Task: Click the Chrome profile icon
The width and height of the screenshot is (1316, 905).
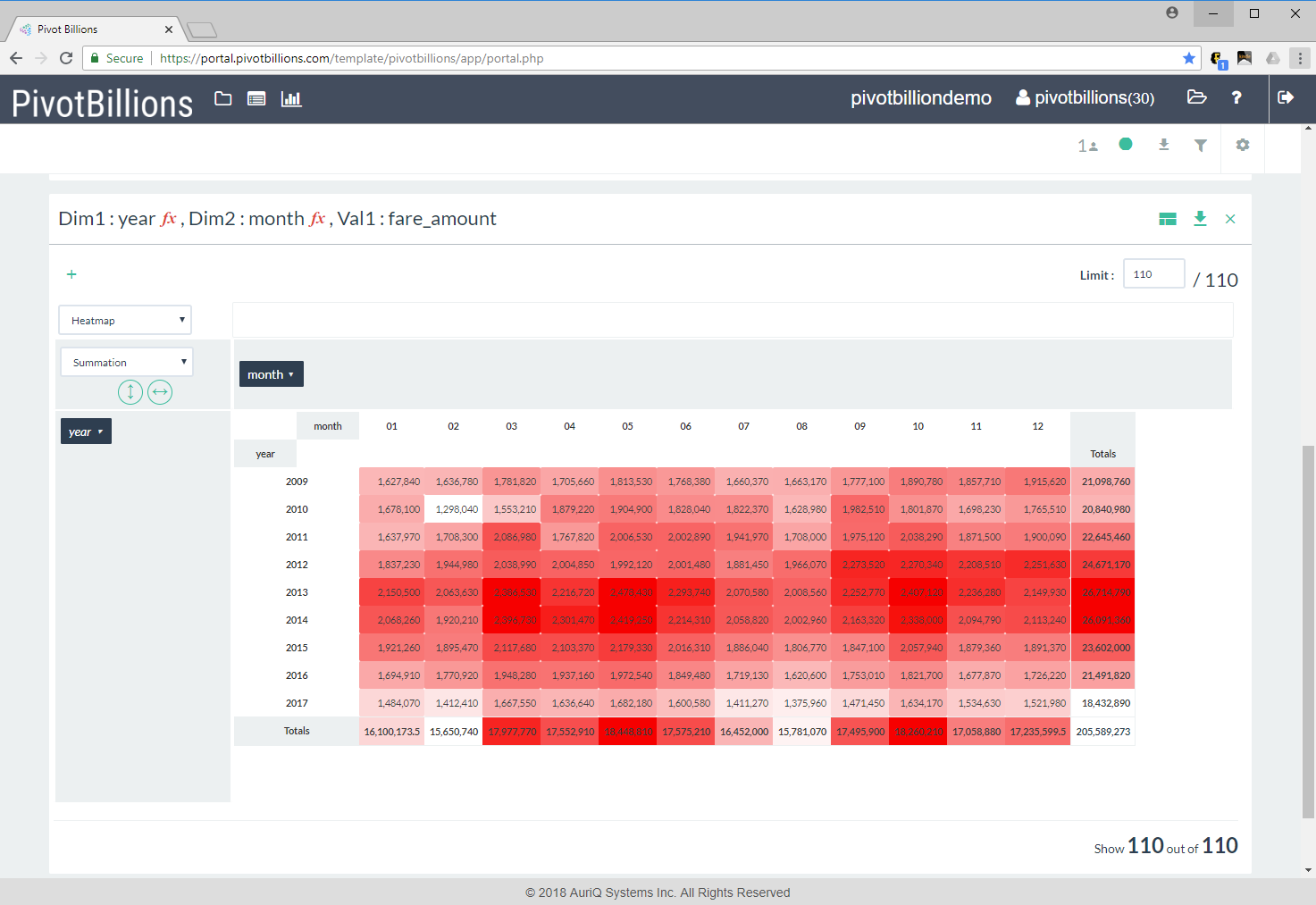Action: 1172,13
